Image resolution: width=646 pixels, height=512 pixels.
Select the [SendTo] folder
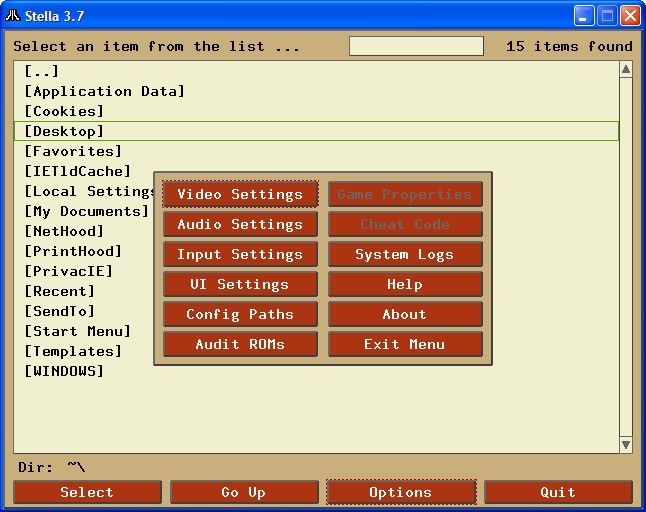(x=60, y=311)
